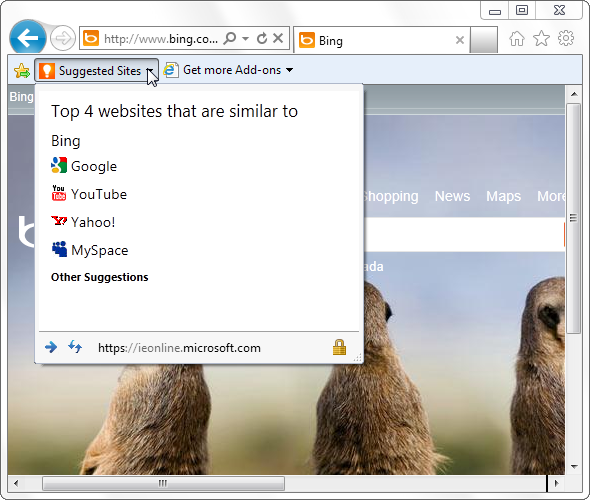The width and height of the screenshot is (590, 500).
Task: Click the Suggested Sites lightbulb icon
Action: [47, 71]
